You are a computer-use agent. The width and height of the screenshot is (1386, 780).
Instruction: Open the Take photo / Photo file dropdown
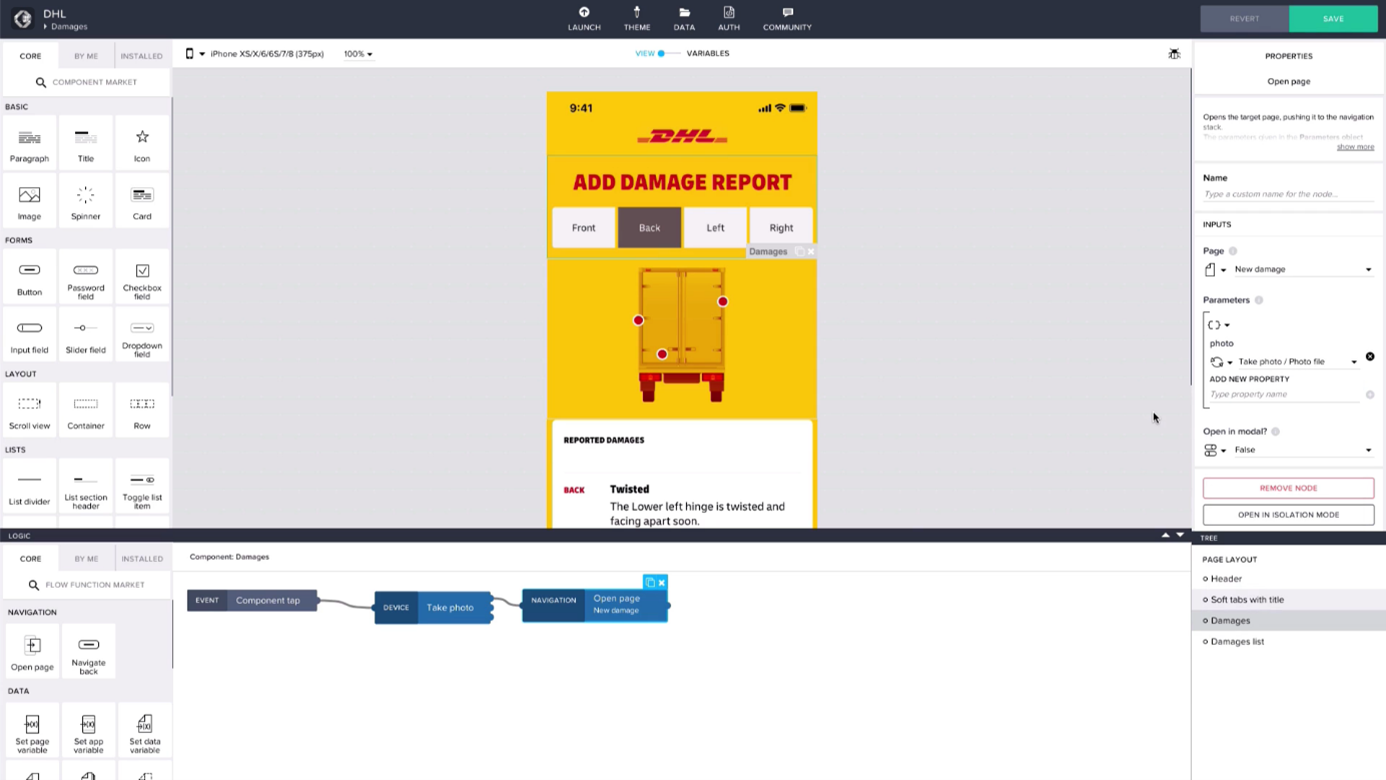(x=1297, y=362)
